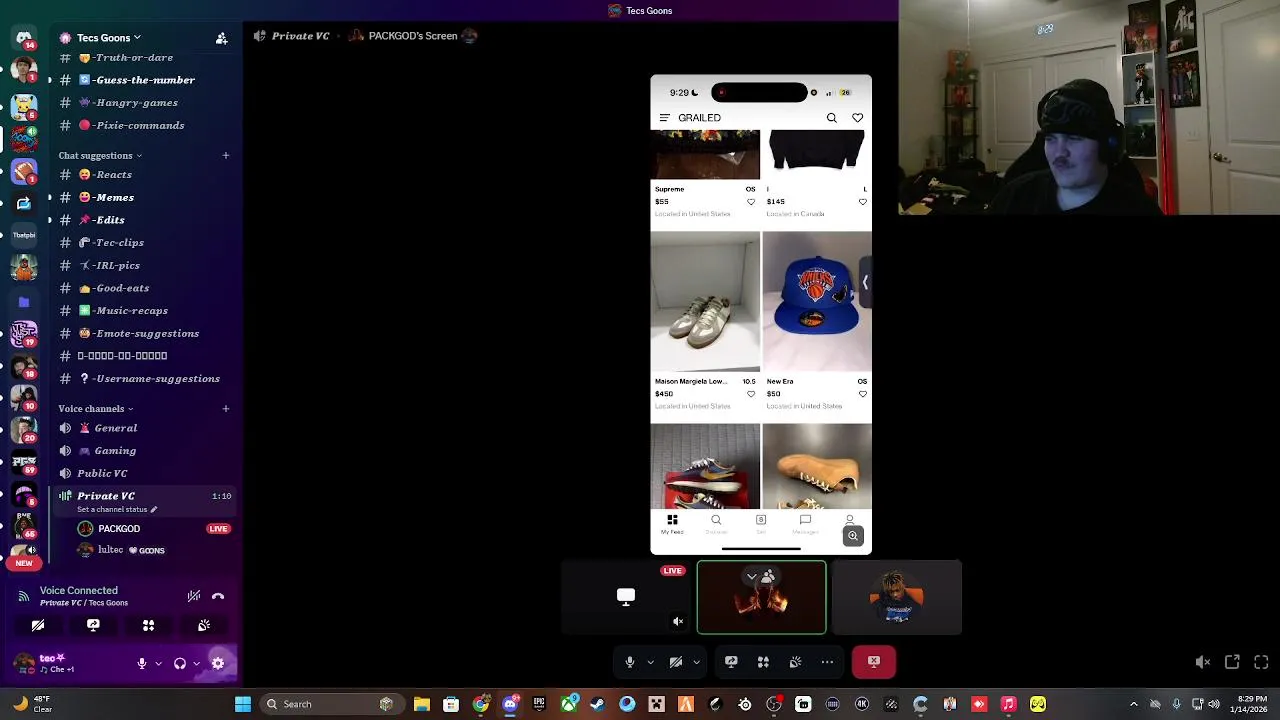The image size is (1280, 720).
Task: Open Soundboard icon in sidebar voice panel
Action: tap(204, 625)
